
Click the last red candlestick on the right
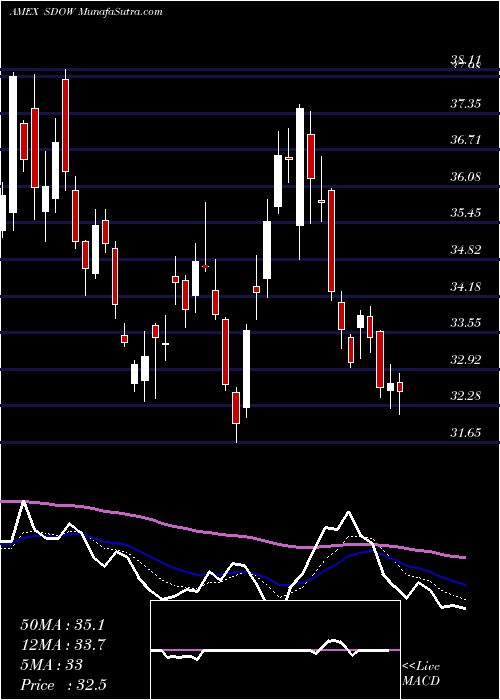(400, 387)
